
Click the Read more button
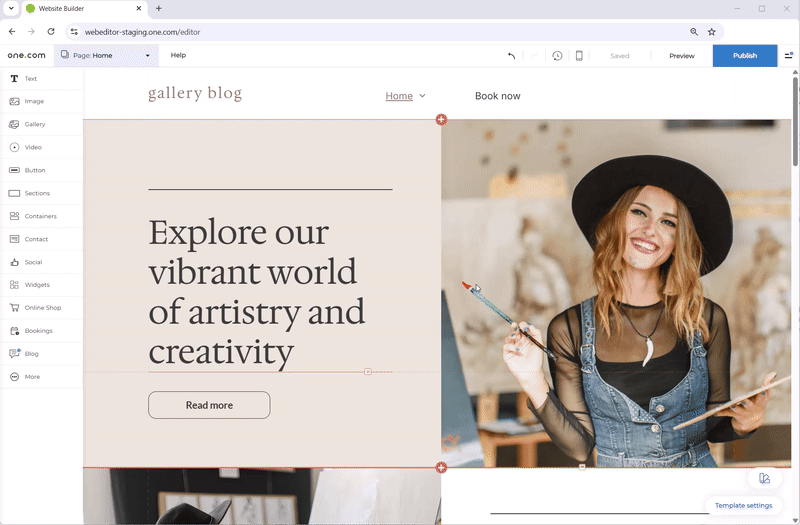(x=209, y=405)
